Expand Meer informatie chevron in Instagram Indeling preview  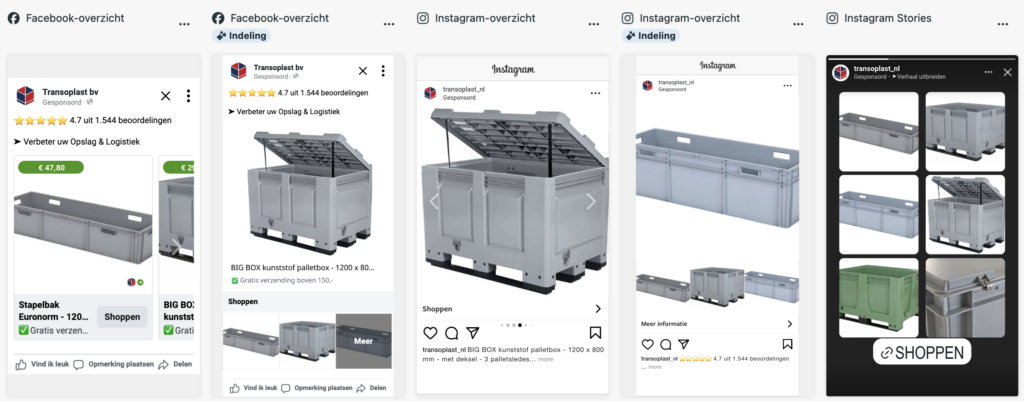tap(790, 324)
